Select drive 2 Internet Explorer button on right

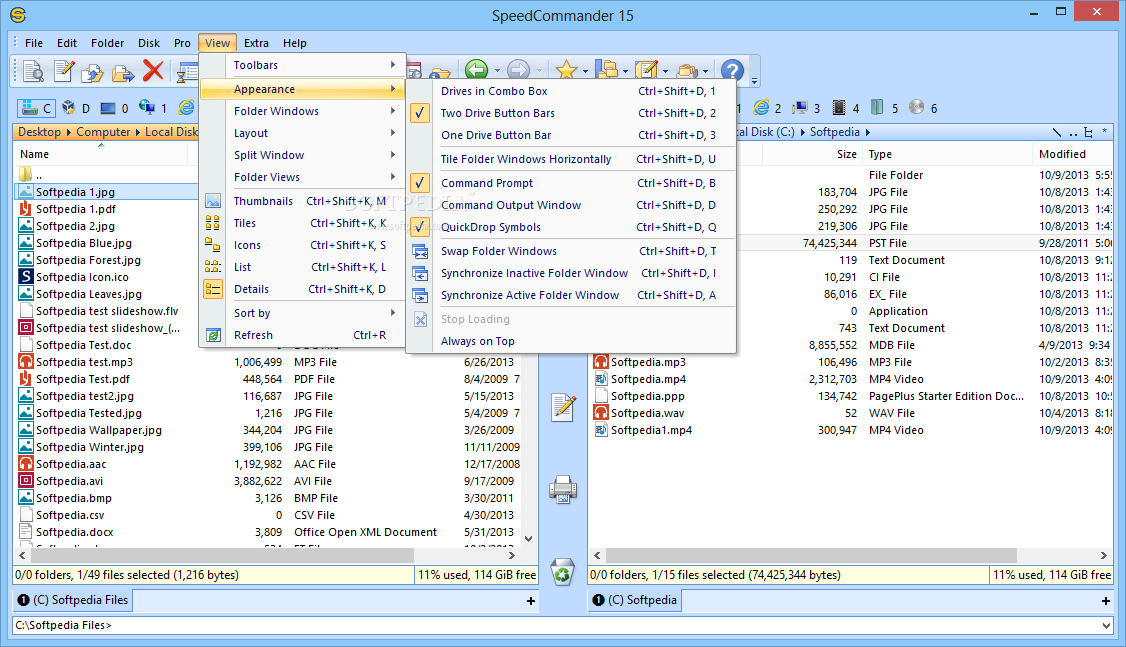point(767,108)
